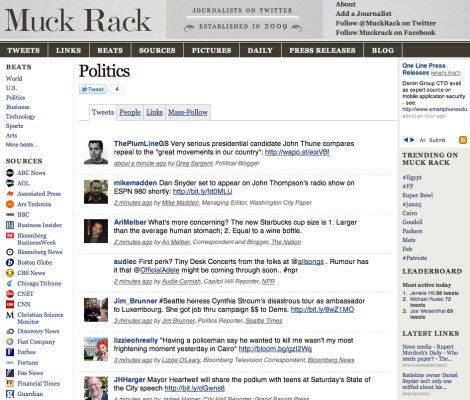
Task: Show previous press release with left arrow
Action: (x=406, y=140)
